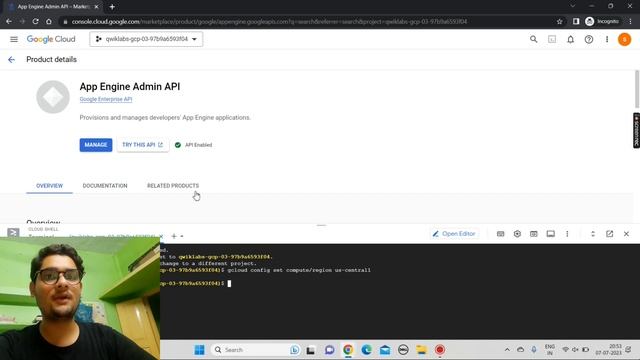Open Cloud Shell terminal settings gear
Image resolution: width=640 pixels, height=360 pixels.
point(517,234)
